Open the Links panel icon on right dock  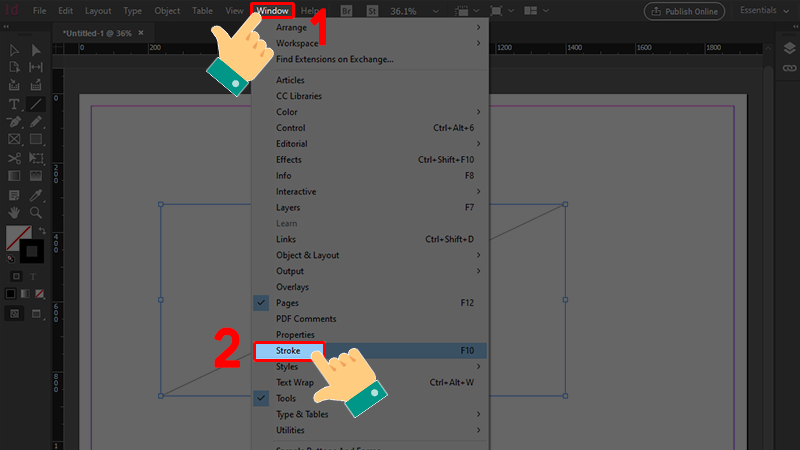pos(789,68)
